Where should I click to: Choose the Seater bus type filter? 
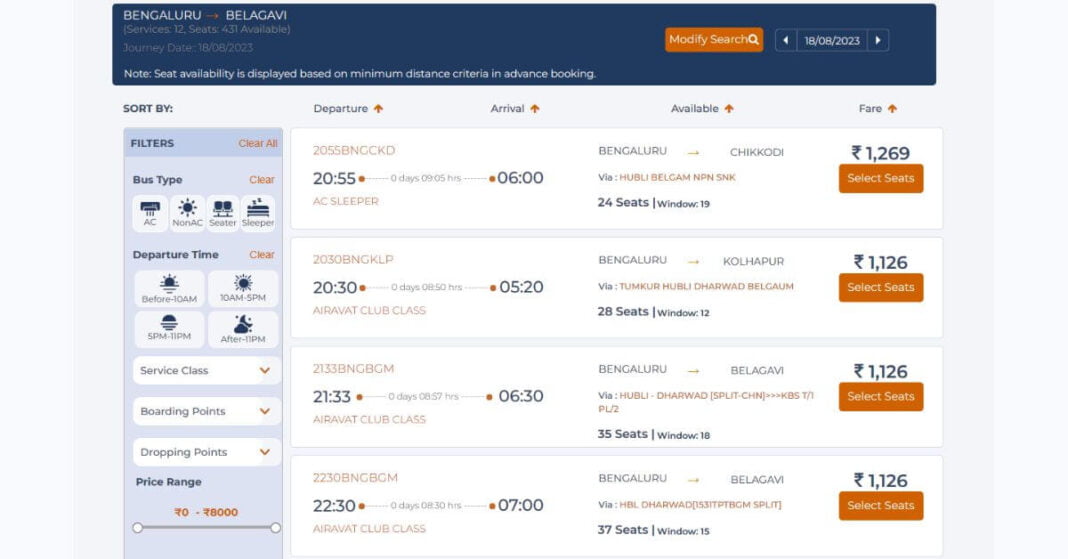[x=222, y=212]
